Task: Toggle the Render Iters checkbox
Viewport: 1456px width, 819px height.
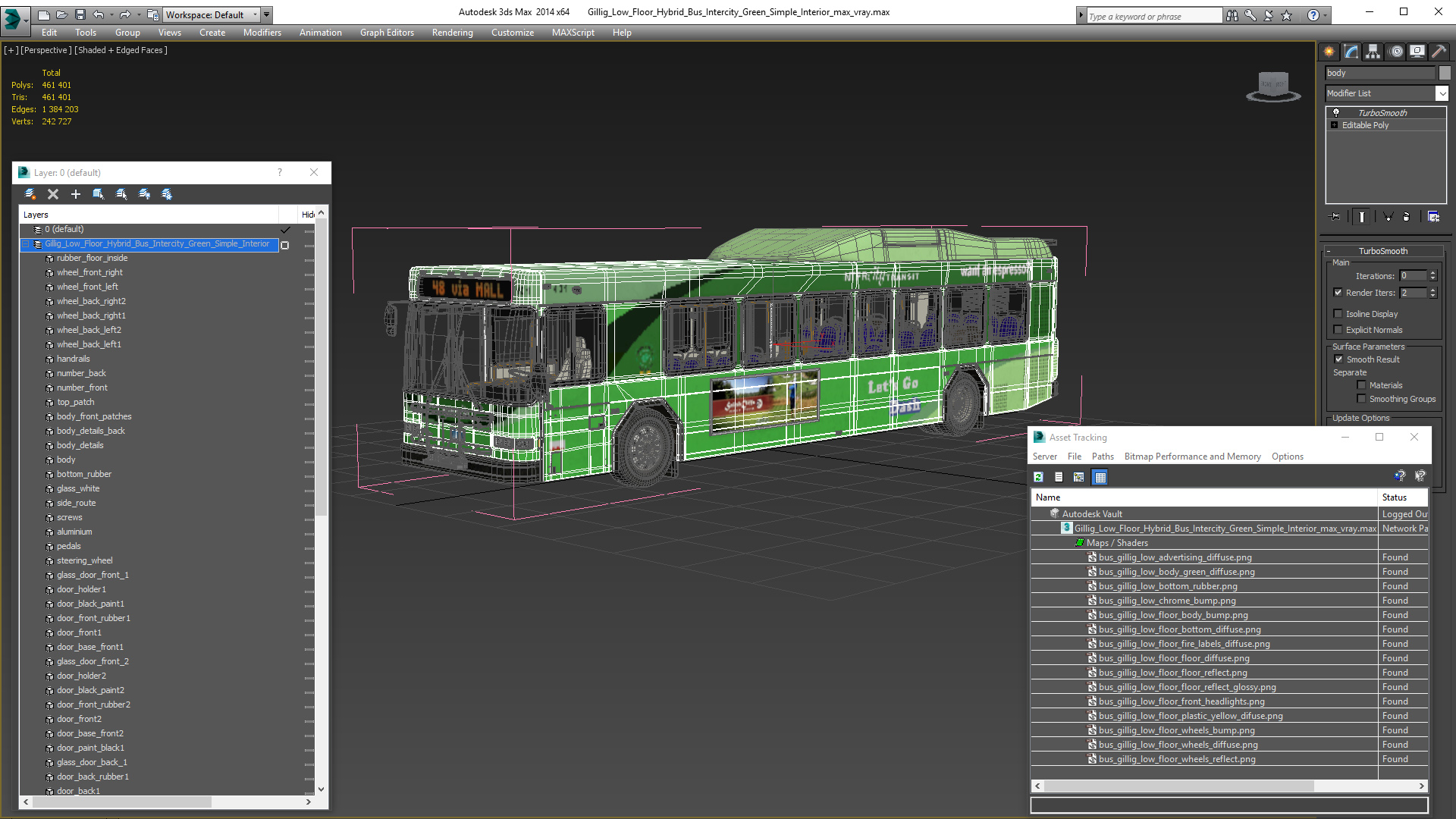Action: (1338, 293)
